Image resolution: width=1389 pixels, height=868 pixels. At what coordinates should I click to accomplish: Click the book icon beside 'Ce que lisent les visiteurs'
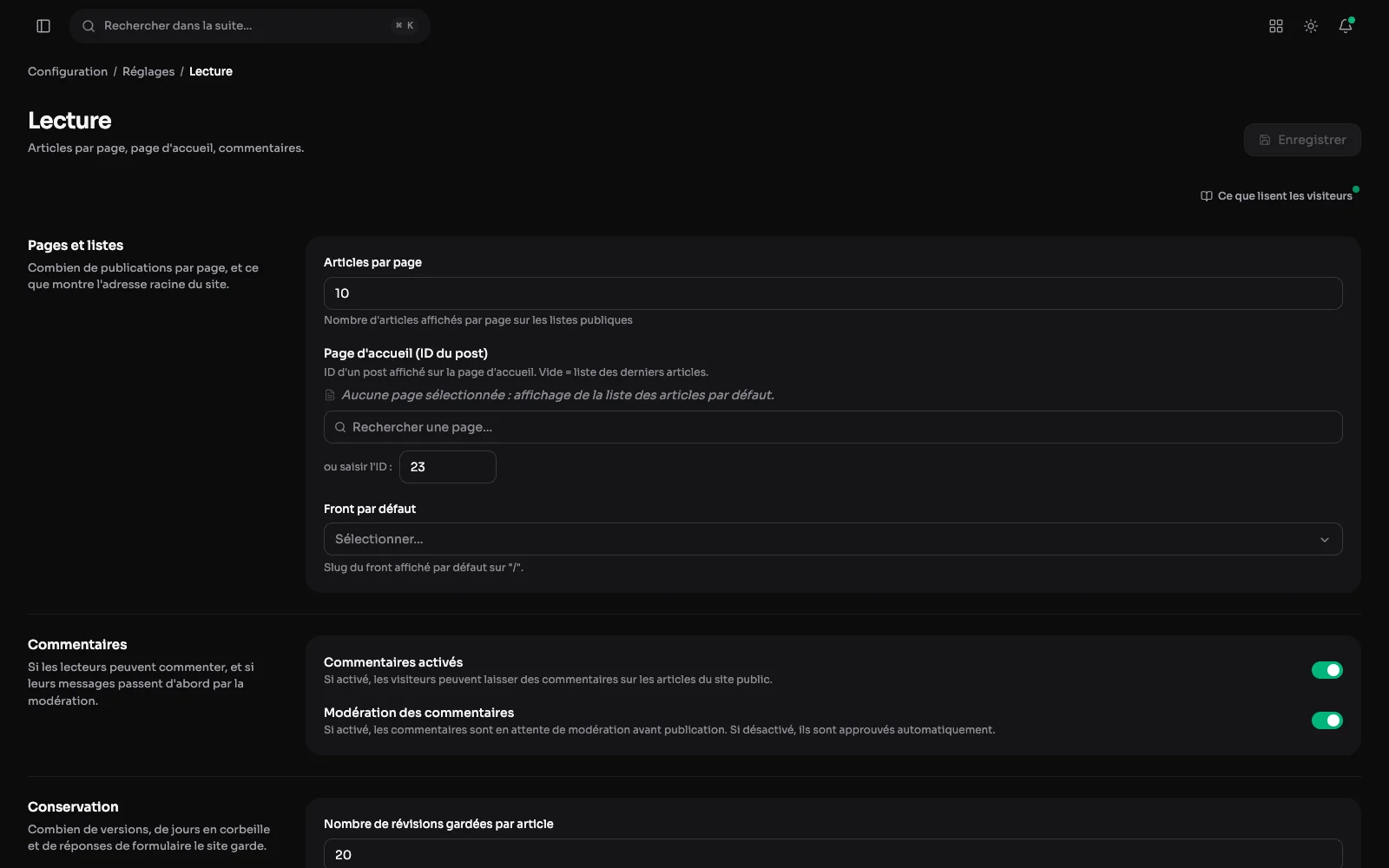pos(1207,196)
